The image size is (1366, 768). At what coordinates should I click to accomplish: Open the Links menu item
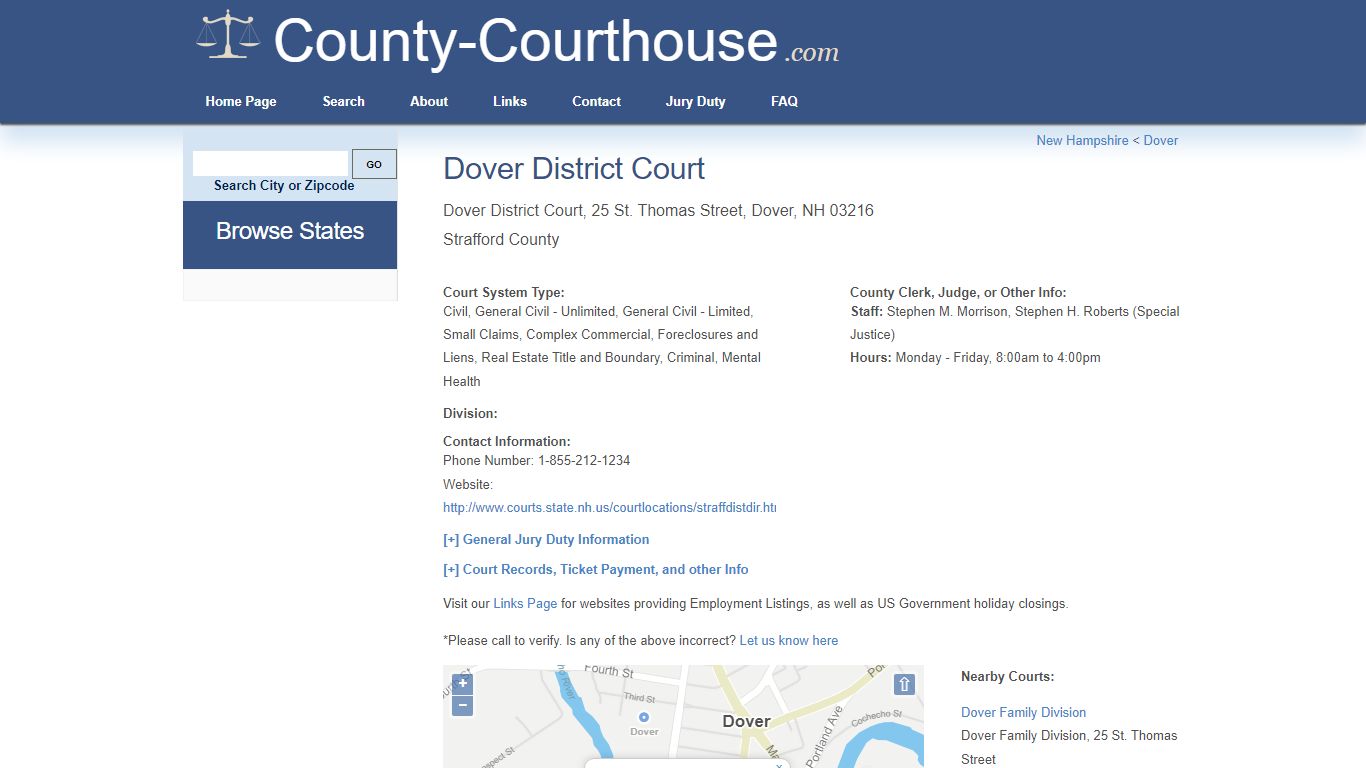pyautogui.click(x=510, y=101)
